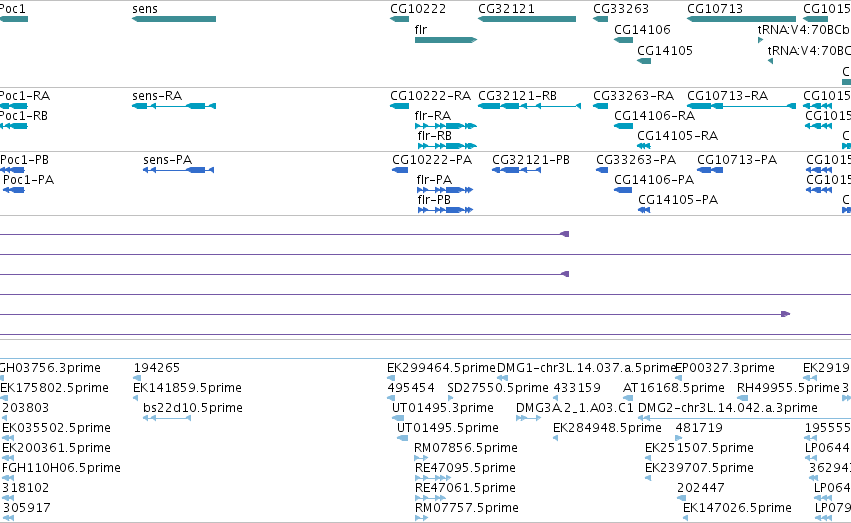Select the CG14105-PA protein label
The height and width of the screenshot is (523, 851).
click(678, 200)
